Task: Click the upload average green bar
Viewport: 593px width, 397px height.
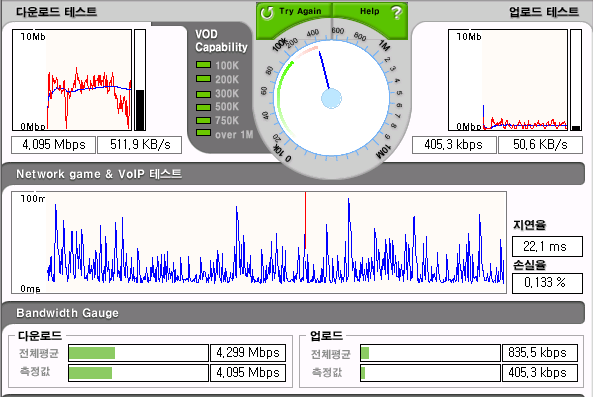Action: point(365,354)
